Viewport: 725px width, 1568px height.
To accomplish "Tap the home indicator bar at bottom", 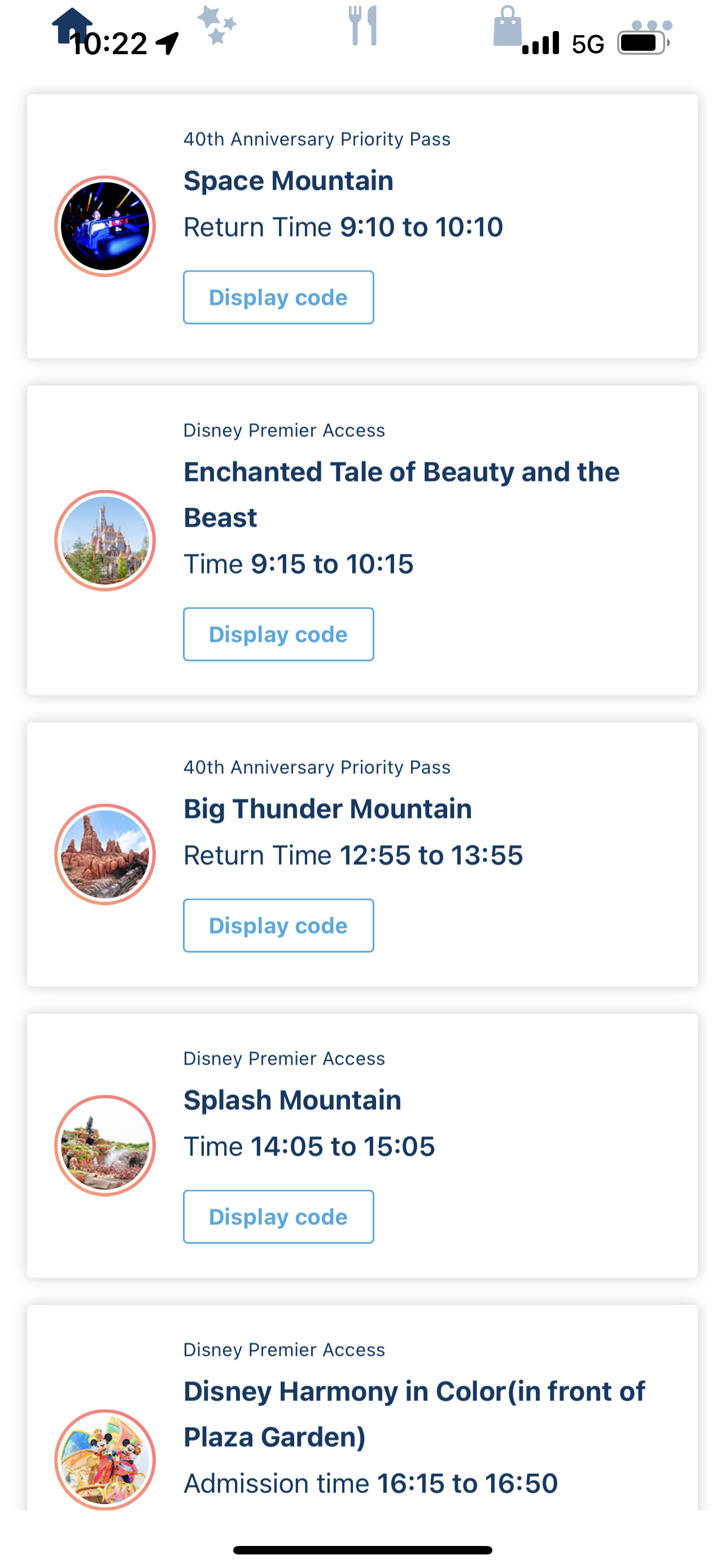I will (362, 1550).
